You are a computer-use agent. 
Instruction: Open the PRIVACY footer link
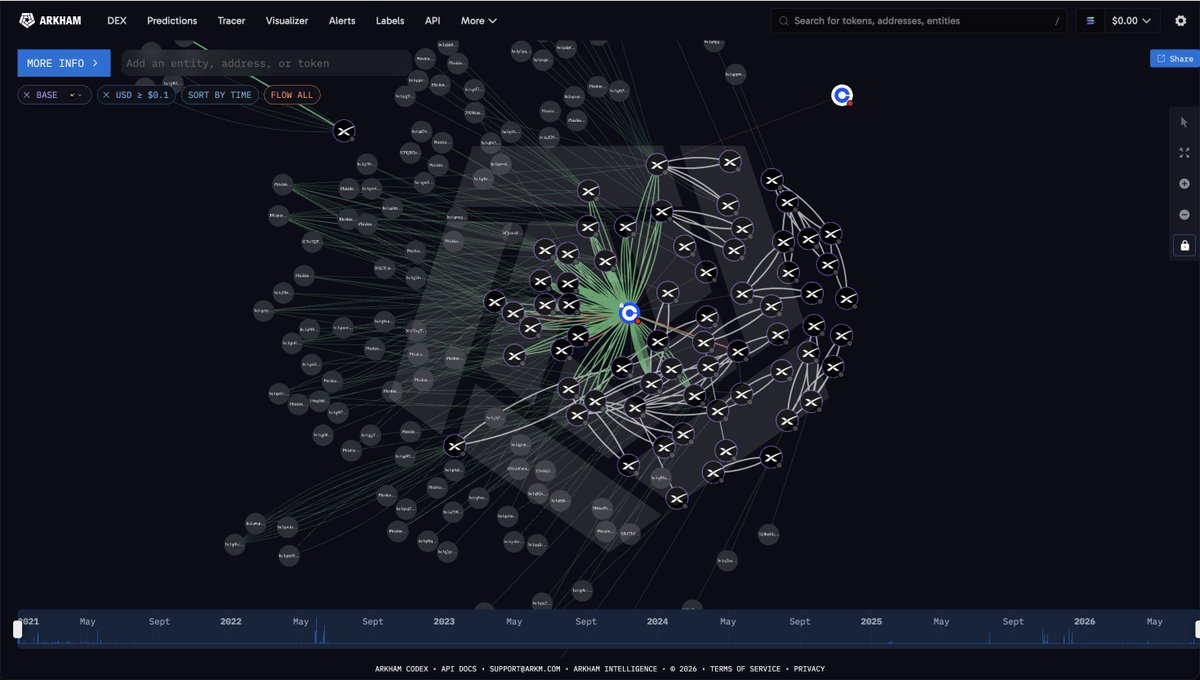coord(809,669)
